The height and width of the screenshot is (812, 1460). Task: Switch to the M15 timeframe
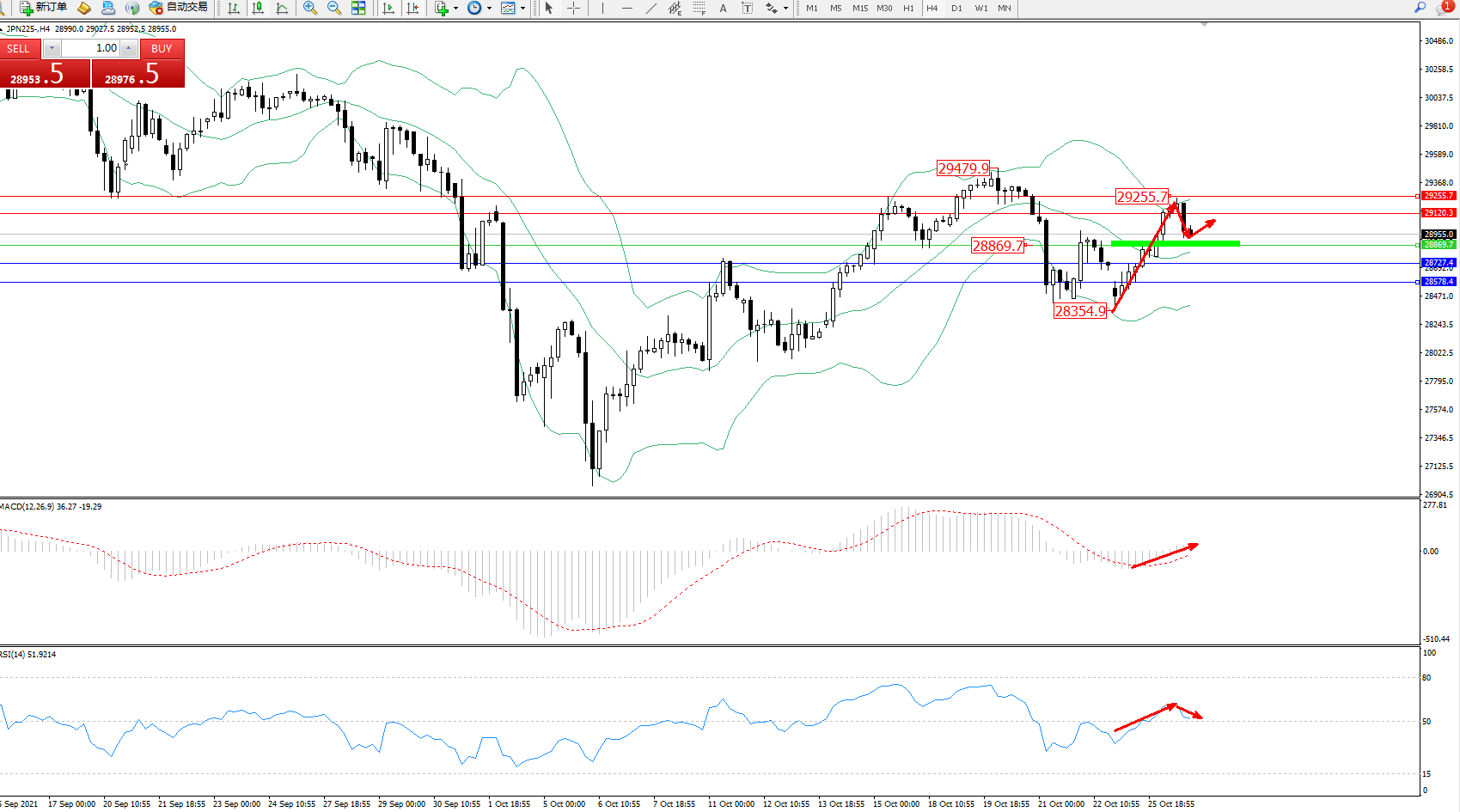860,8
